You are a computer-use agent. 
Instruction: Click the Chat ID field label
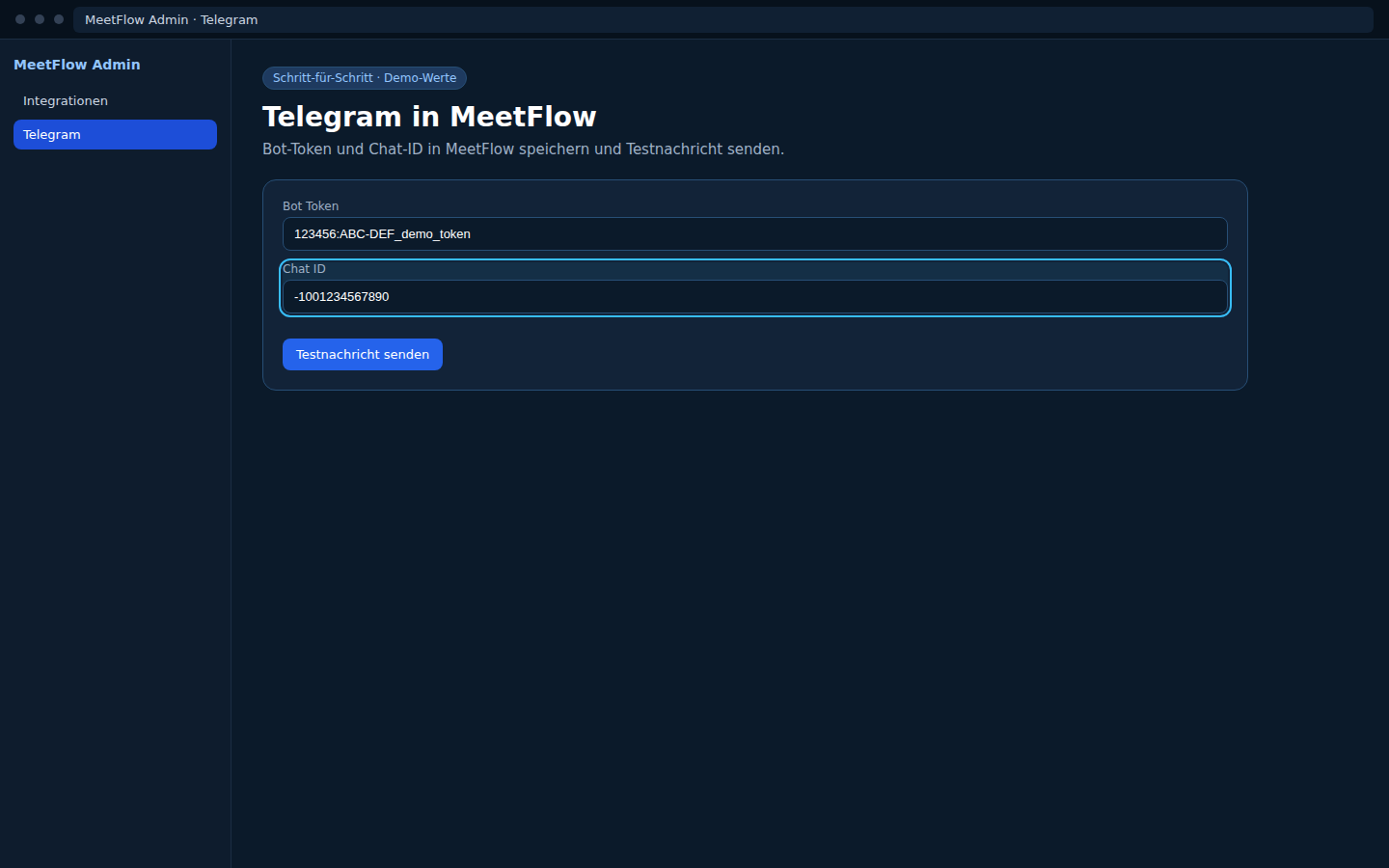304,269
